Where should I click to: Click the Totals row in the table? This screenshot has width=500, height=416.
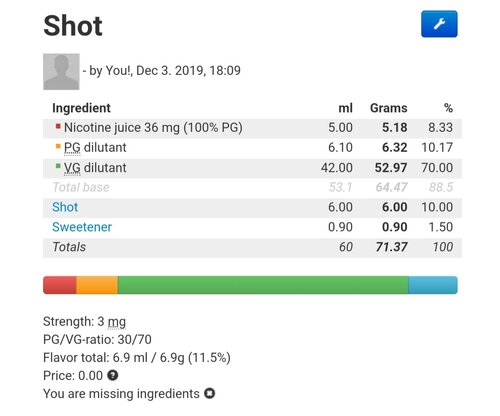[x=252, y=247]
